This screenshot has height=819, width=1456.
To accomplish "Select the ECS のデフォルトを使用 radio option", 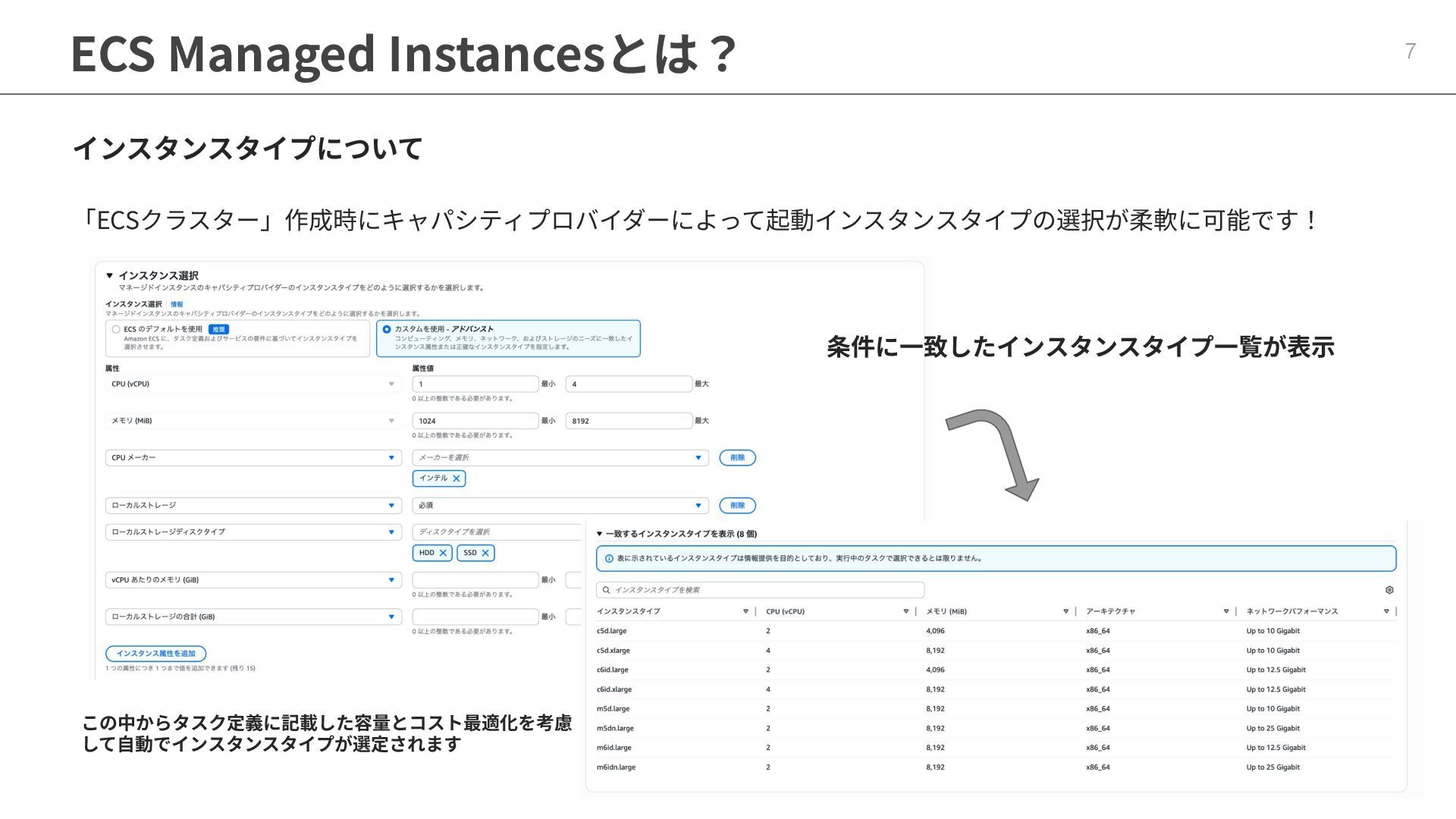I will pyautogui.click(x=116, y=329).
